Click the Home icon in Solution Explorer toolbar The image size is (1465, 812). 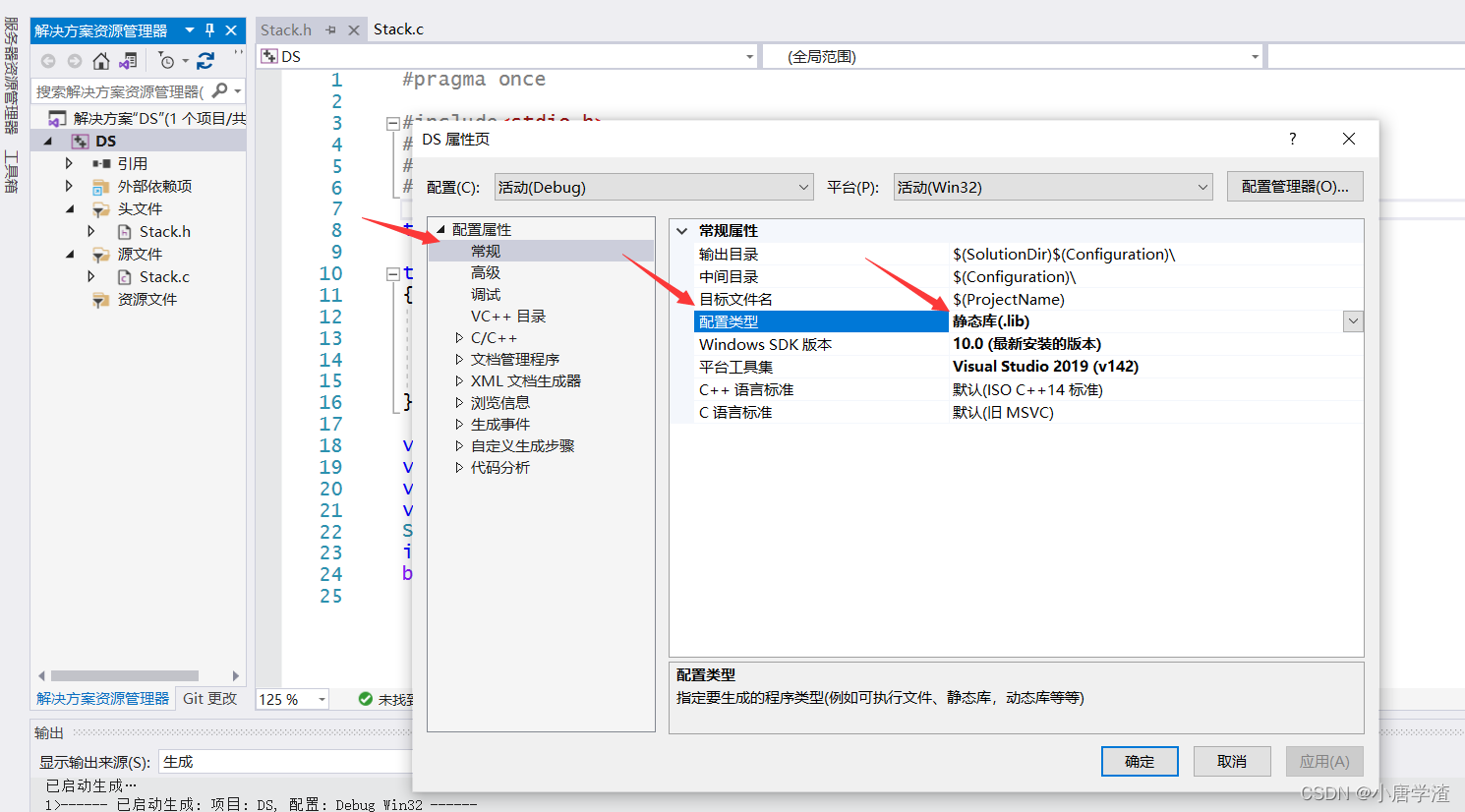tap(100, 61)
